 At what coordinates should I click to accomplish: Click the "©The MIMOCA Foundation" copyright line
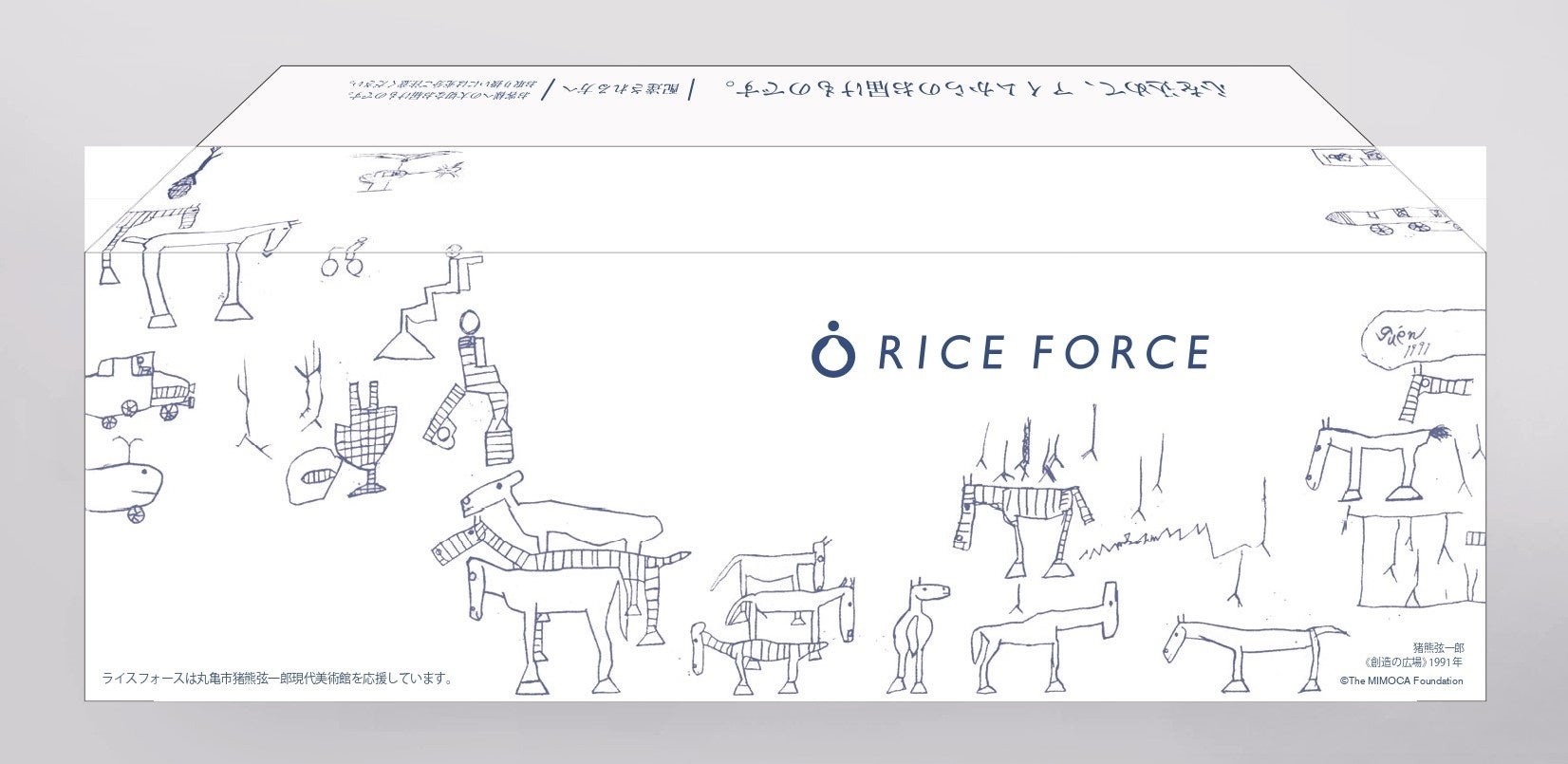[1401, 680]
